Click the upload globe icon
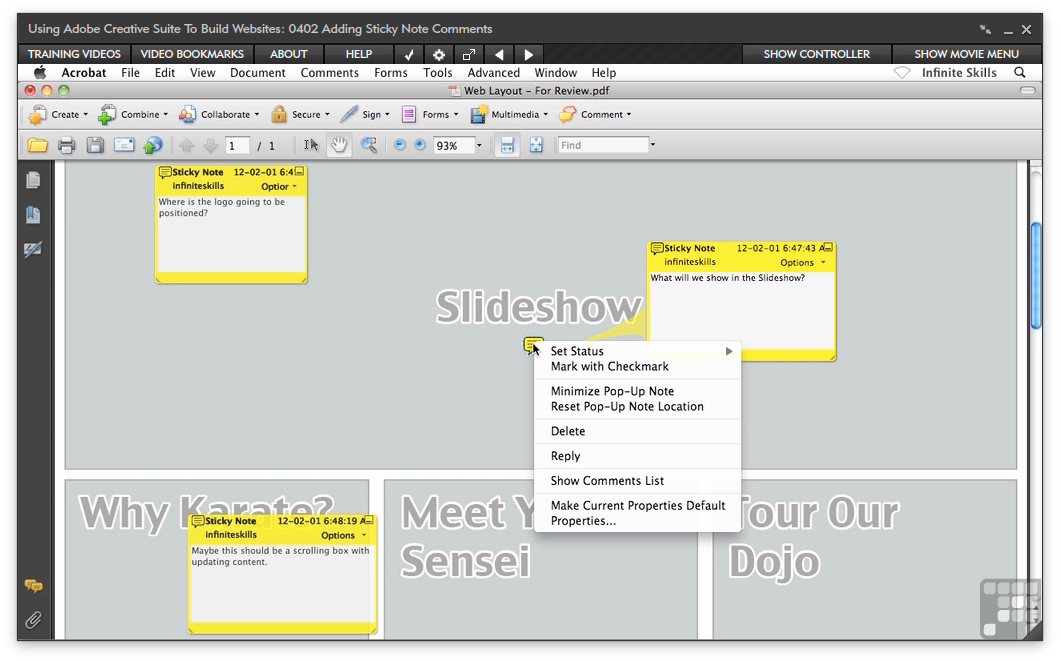Viewport: 1060px width, 662px height. click(153, 145)
